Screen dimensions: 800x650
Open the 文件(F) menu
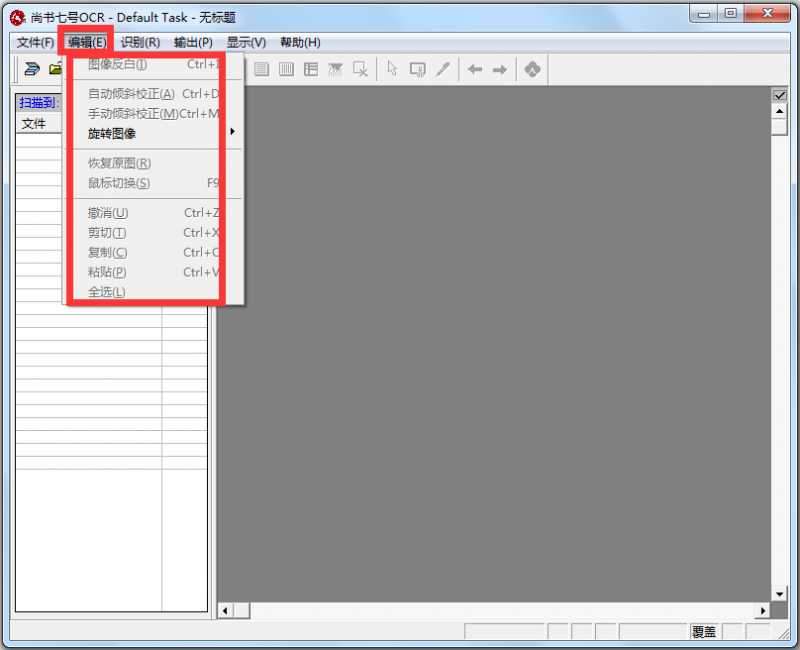point(35,42)
